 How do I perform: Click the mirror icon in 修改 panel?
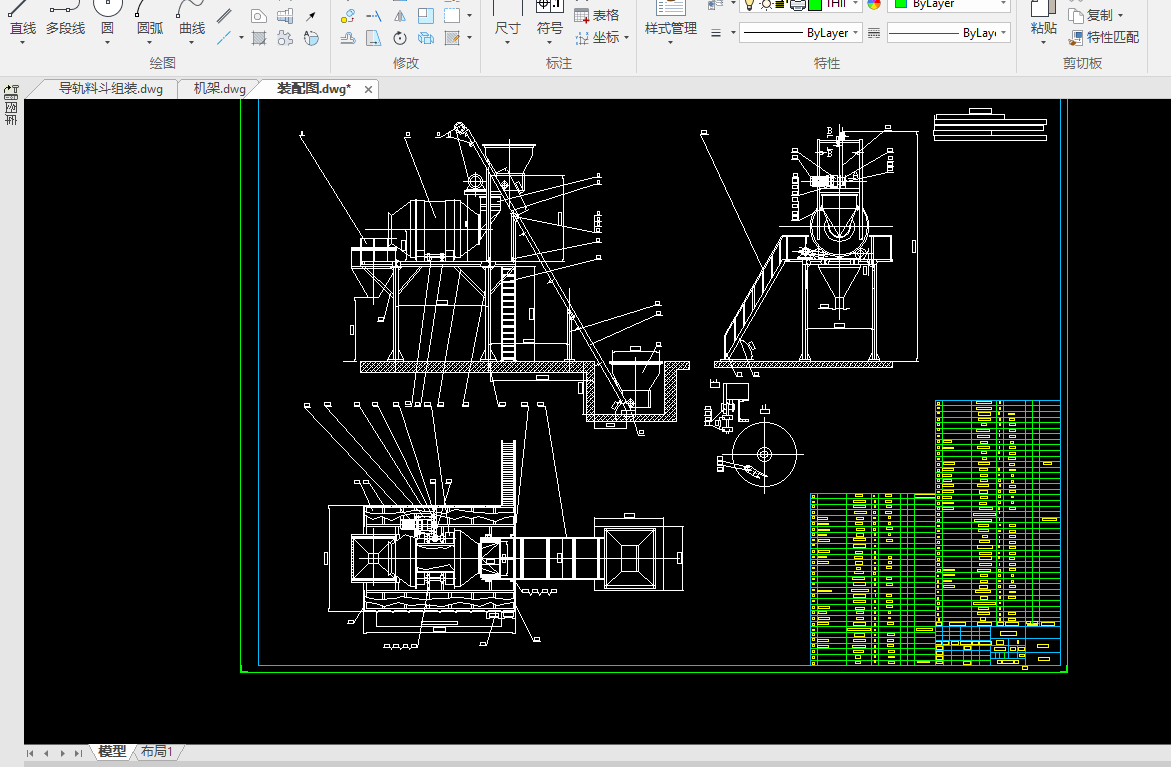click(x=399, y=16)
